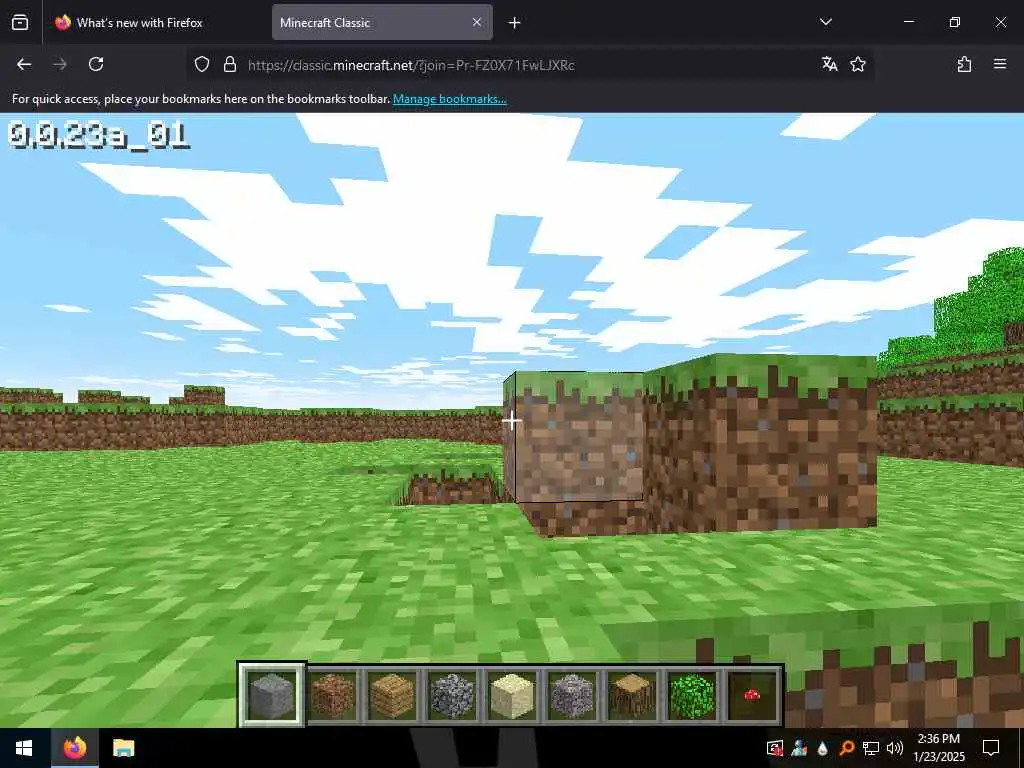Open File Explorer from the taskbar
Image resolution: width=1024 pixels, height=768 pixels.
tap(123, 748)
